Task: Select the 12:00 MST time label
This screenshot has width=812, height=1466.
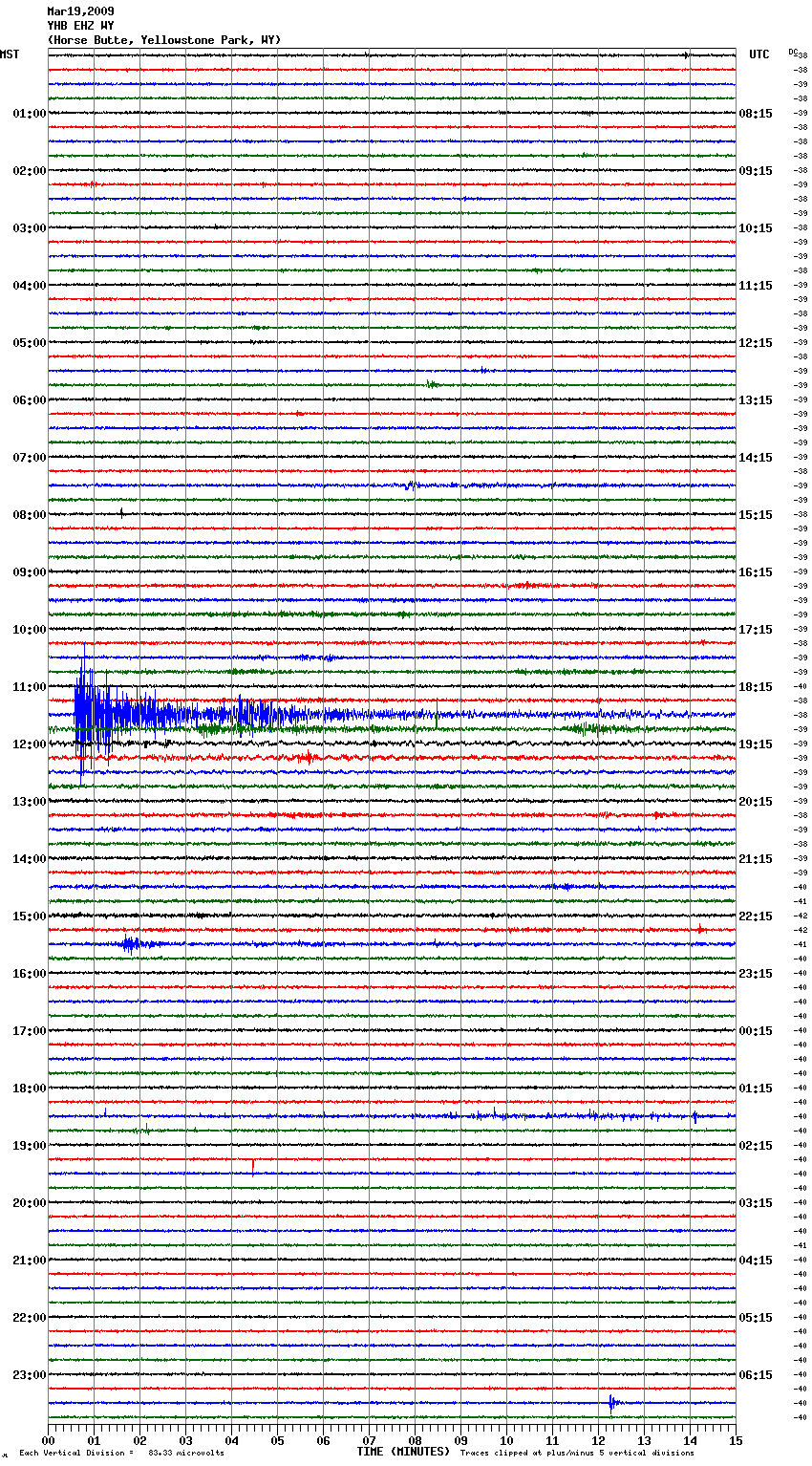Action: coord(29,744)
